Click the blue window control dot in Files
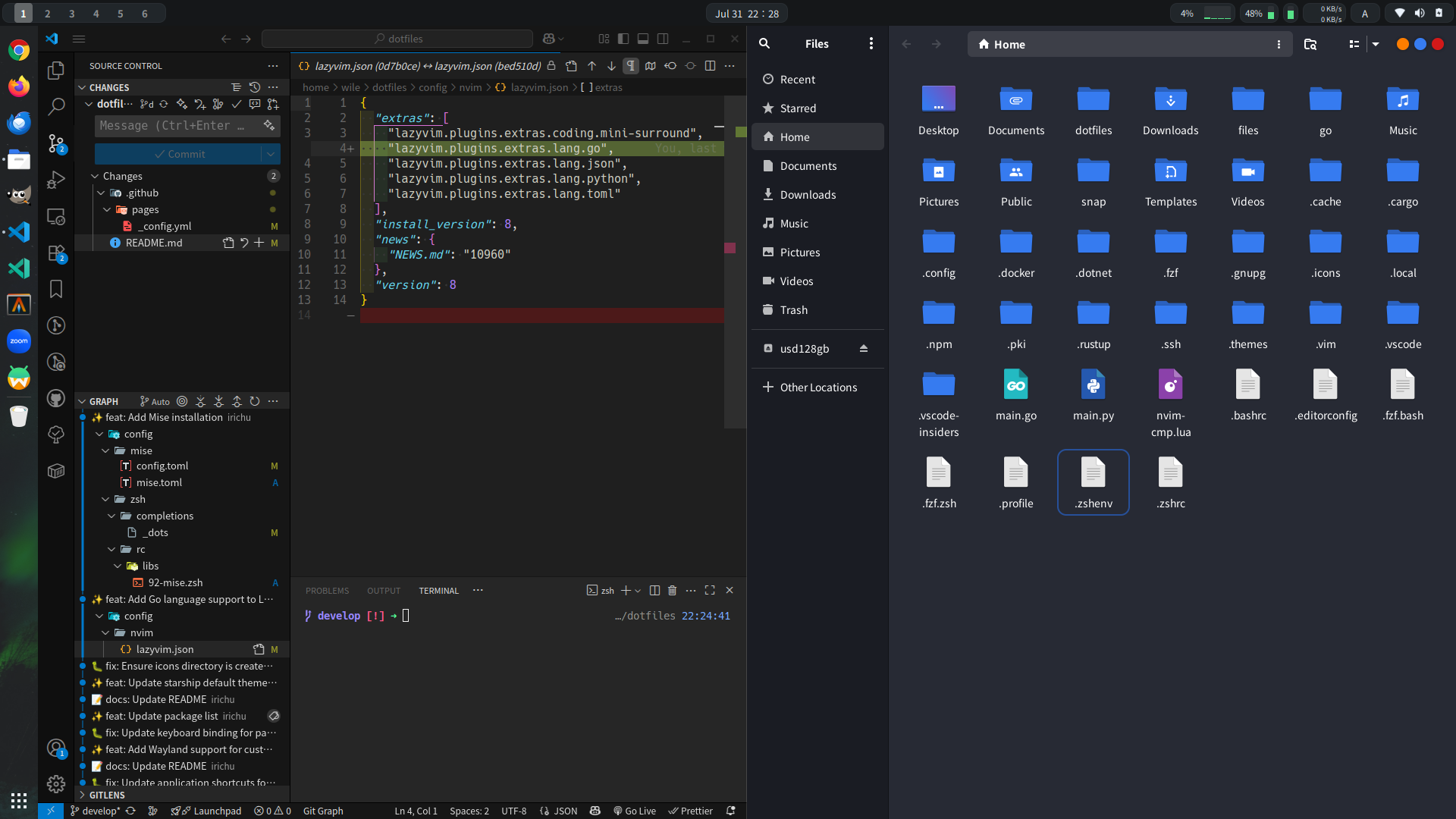1456x819 pixels. tap(1420, 44)
